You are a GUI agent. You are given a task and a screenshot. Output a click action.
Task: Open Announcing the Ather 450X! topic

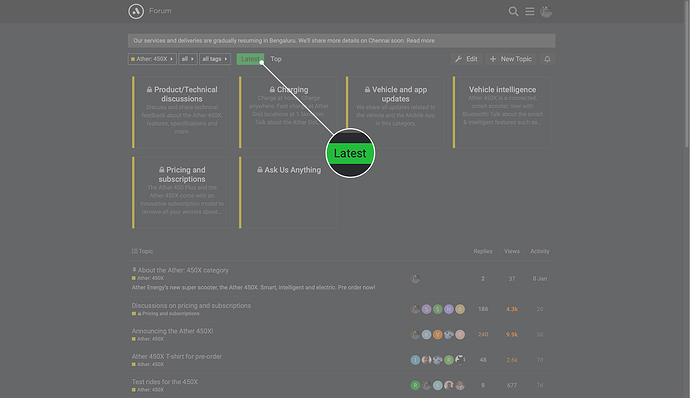coord(172,331)
